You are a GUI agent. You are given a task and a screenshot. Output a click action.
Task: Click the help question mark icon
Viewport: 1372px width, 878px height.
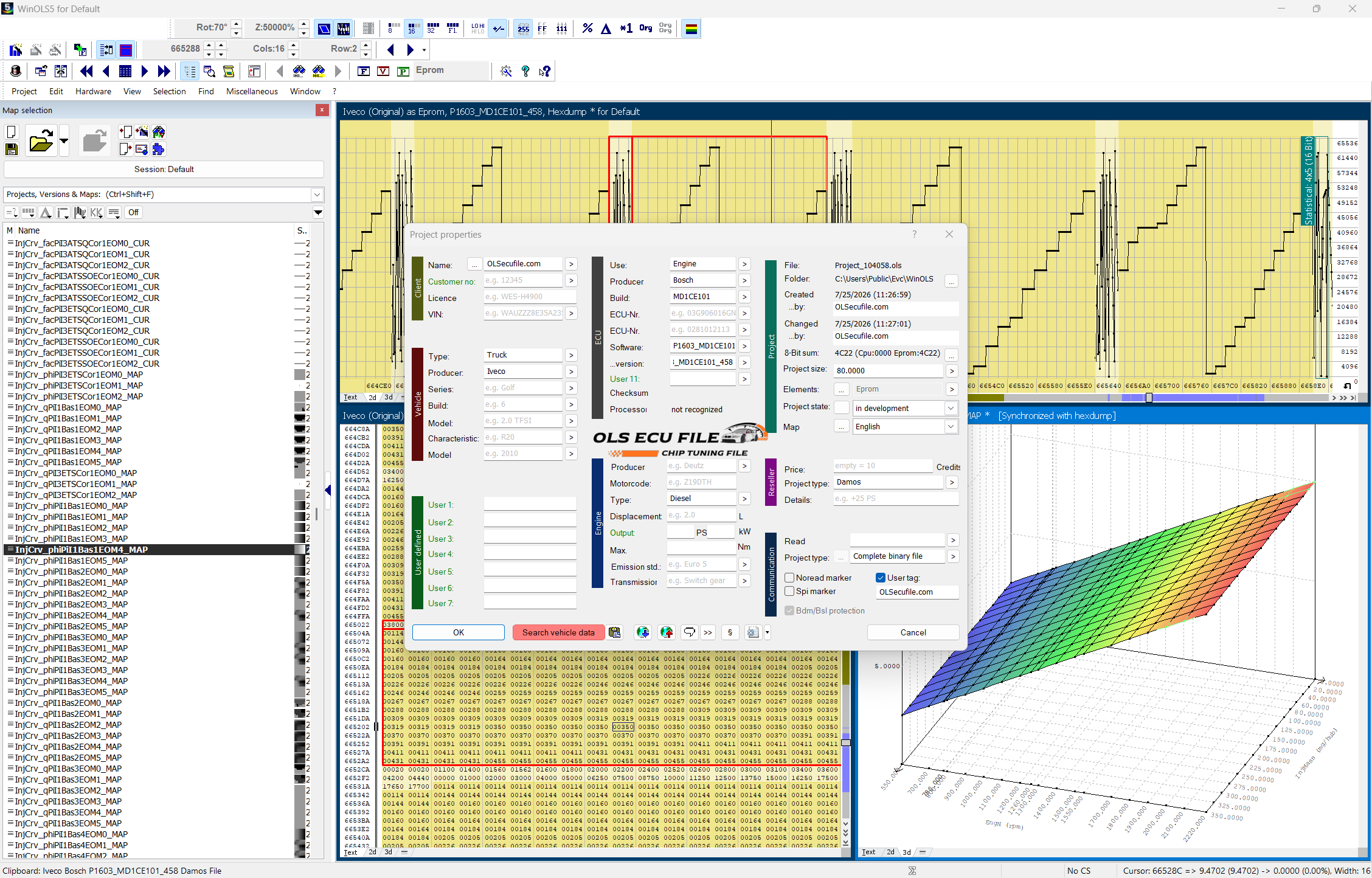525,71
